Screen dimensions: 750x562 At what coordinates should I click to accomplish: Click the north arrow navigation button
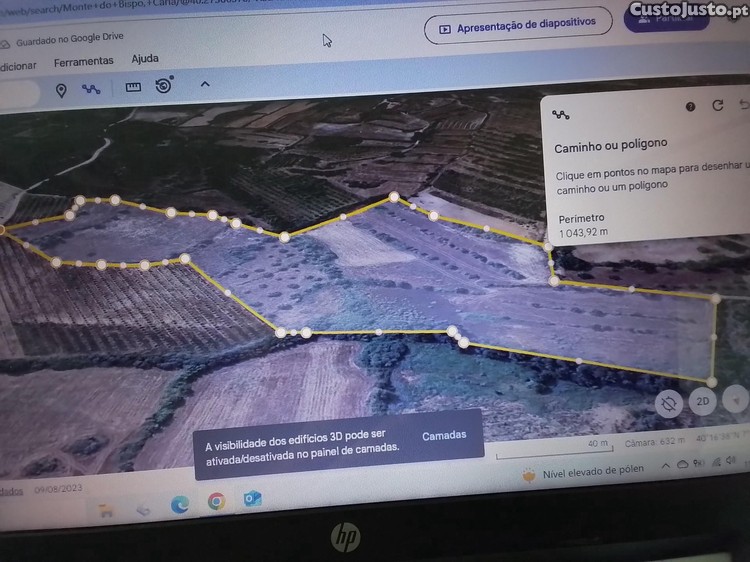(x=738, y=400)
